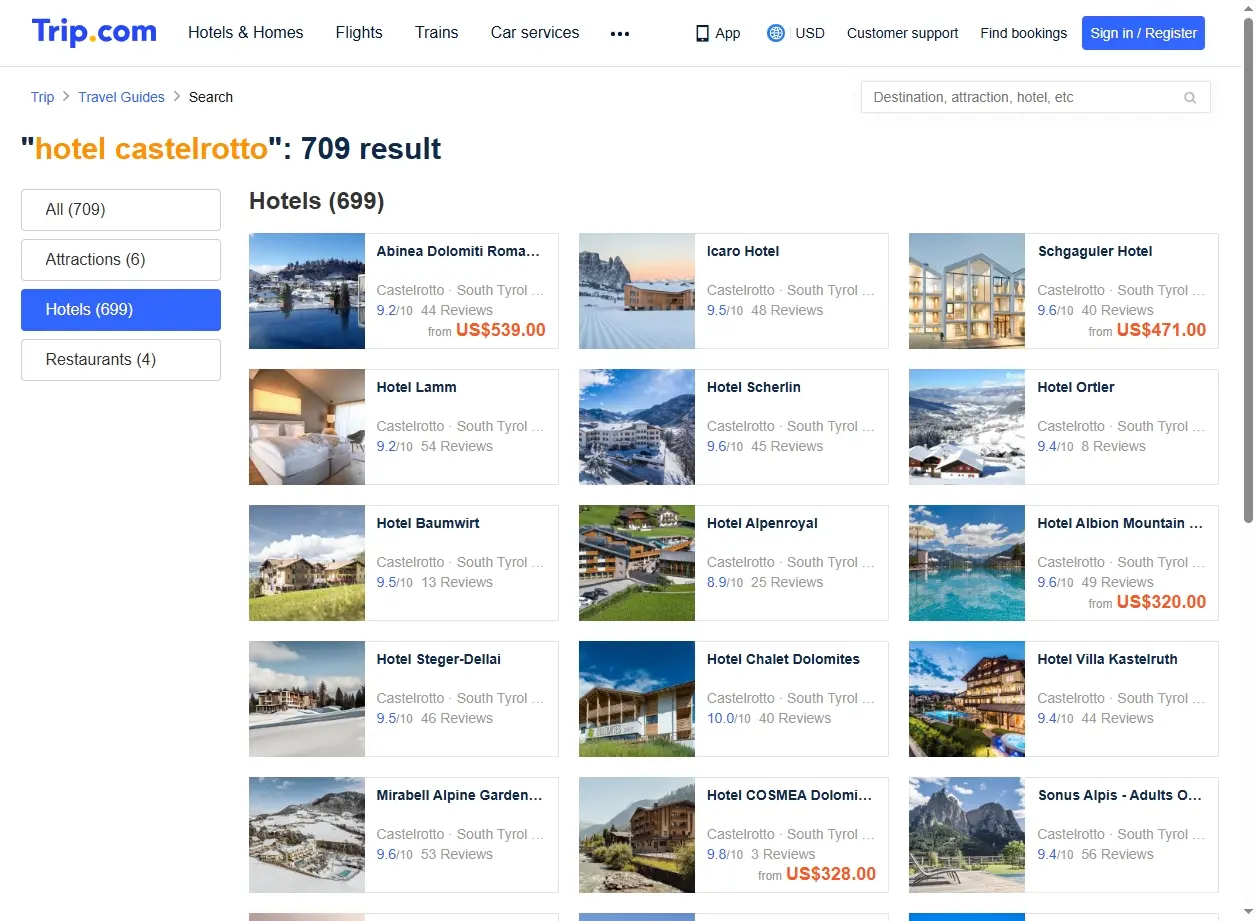The height and width of the screenshot is (921, 1256).
Task: Click the Mirabell Alpine Garden title
Action: (459, 795)
